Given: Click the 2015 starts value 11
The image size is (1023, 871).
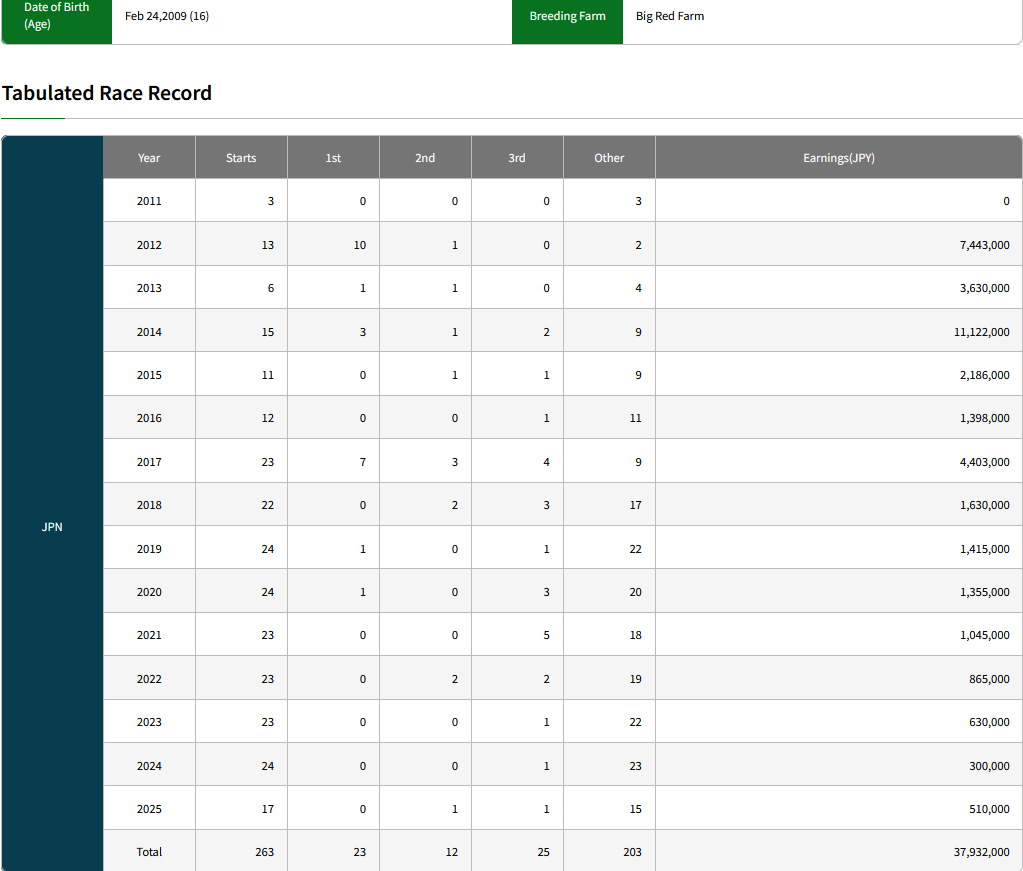Looking at the screenshot, I should [267, 374].
